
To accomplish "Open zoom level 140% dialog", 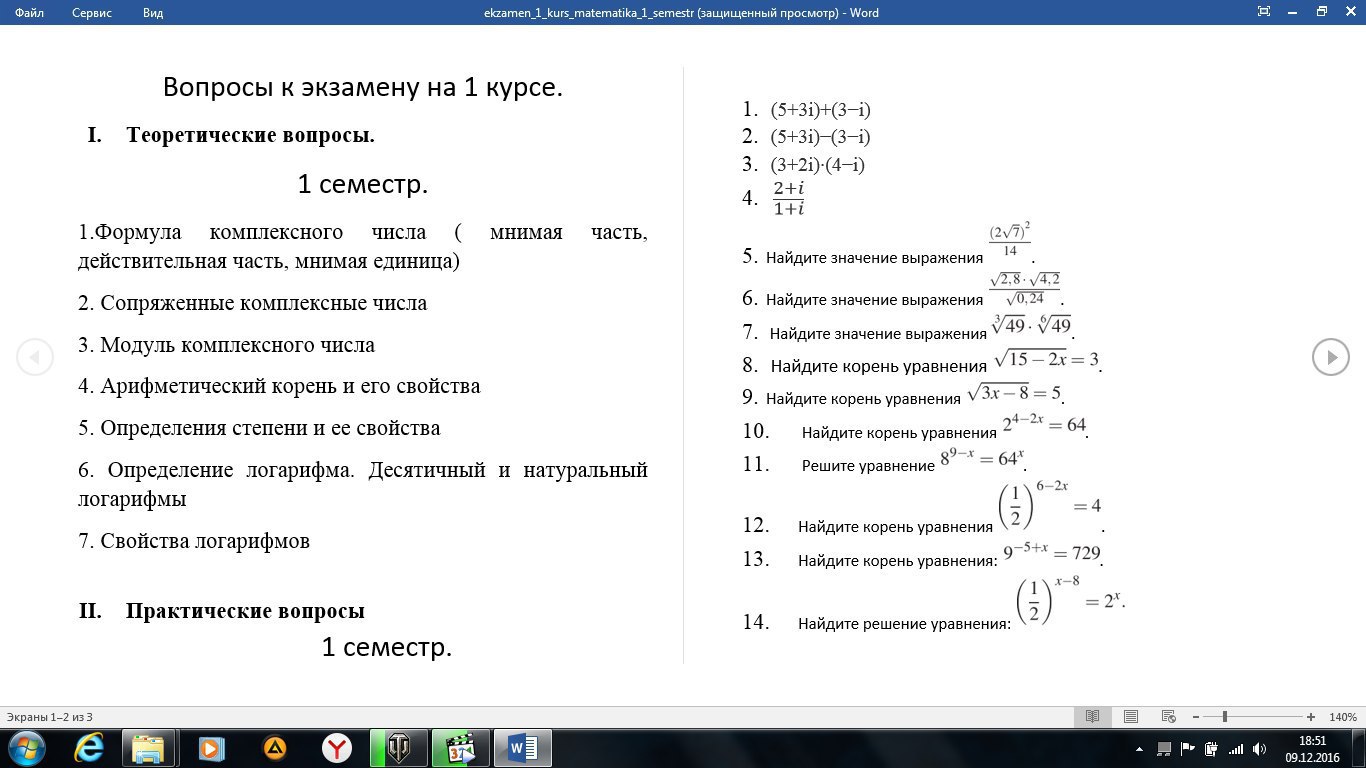I will (x=1342, y=717).
